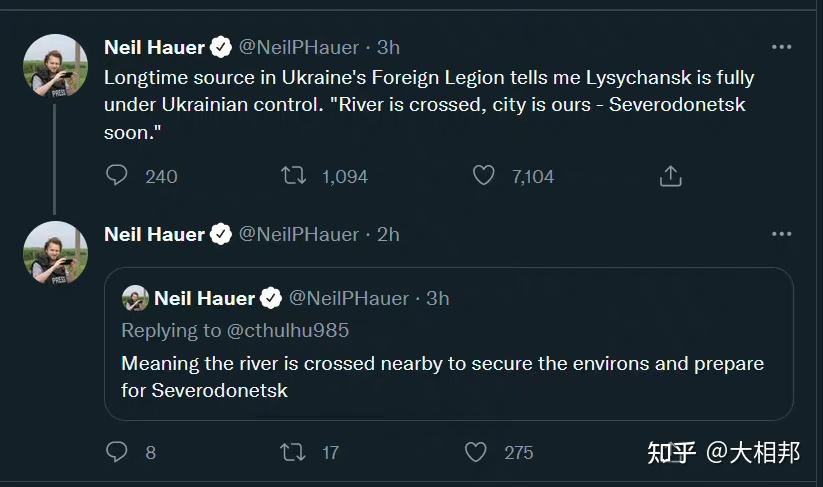Open Neil Hauer name on first tweet

154,47
